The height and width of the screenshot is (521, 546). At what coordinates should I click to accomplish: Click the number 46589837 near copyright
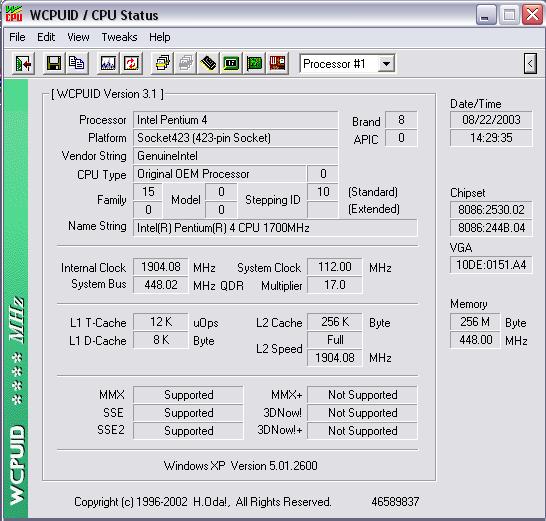(x=395, y=502)
